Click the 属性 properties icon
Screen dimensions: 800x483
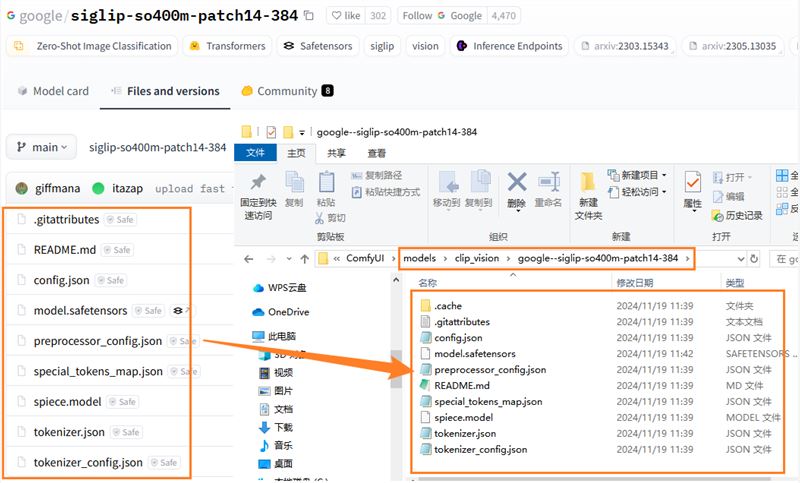pos(692,183)
